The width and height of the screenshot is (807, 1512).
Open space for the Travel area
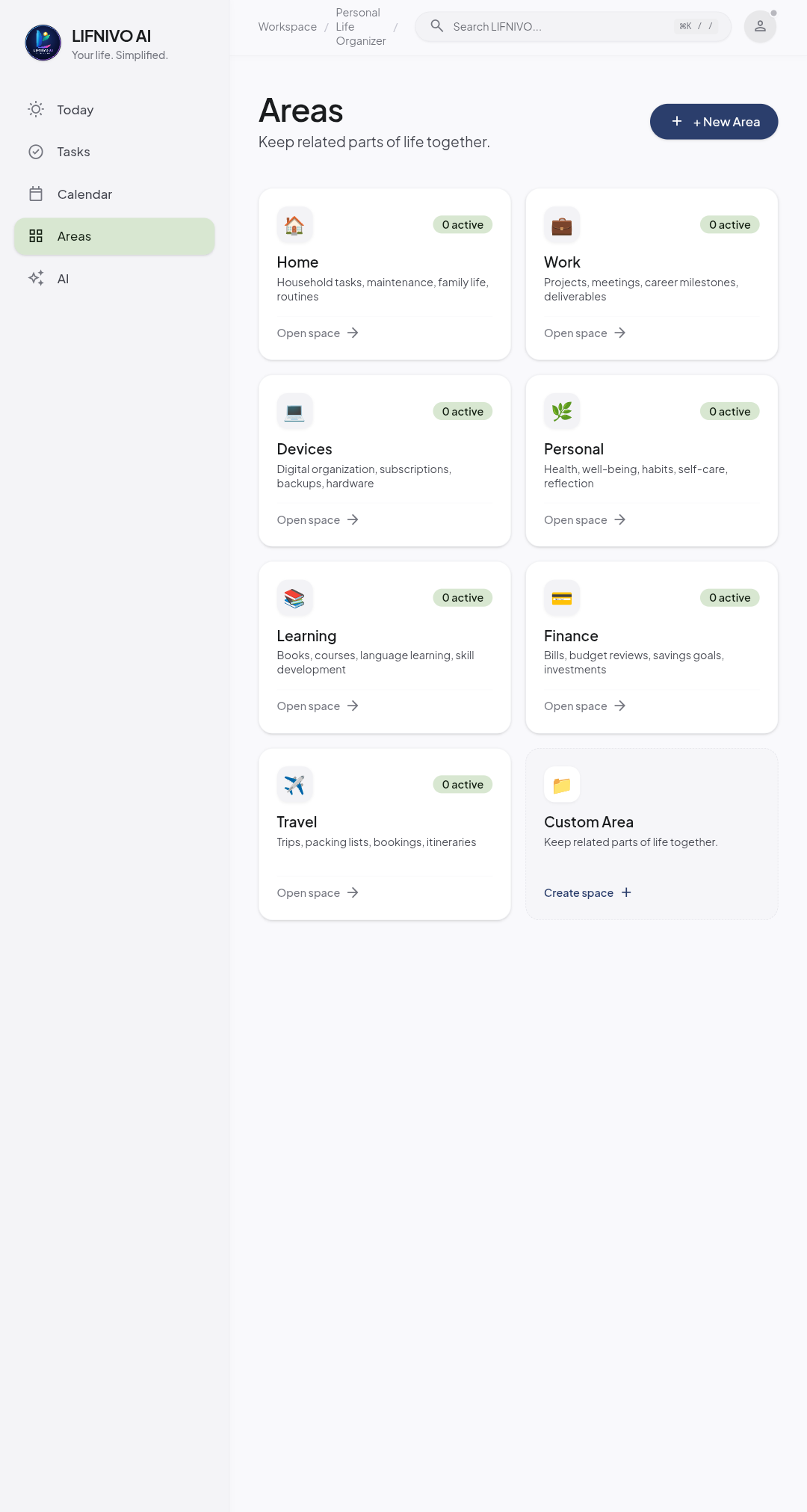[x=318, y=893]
